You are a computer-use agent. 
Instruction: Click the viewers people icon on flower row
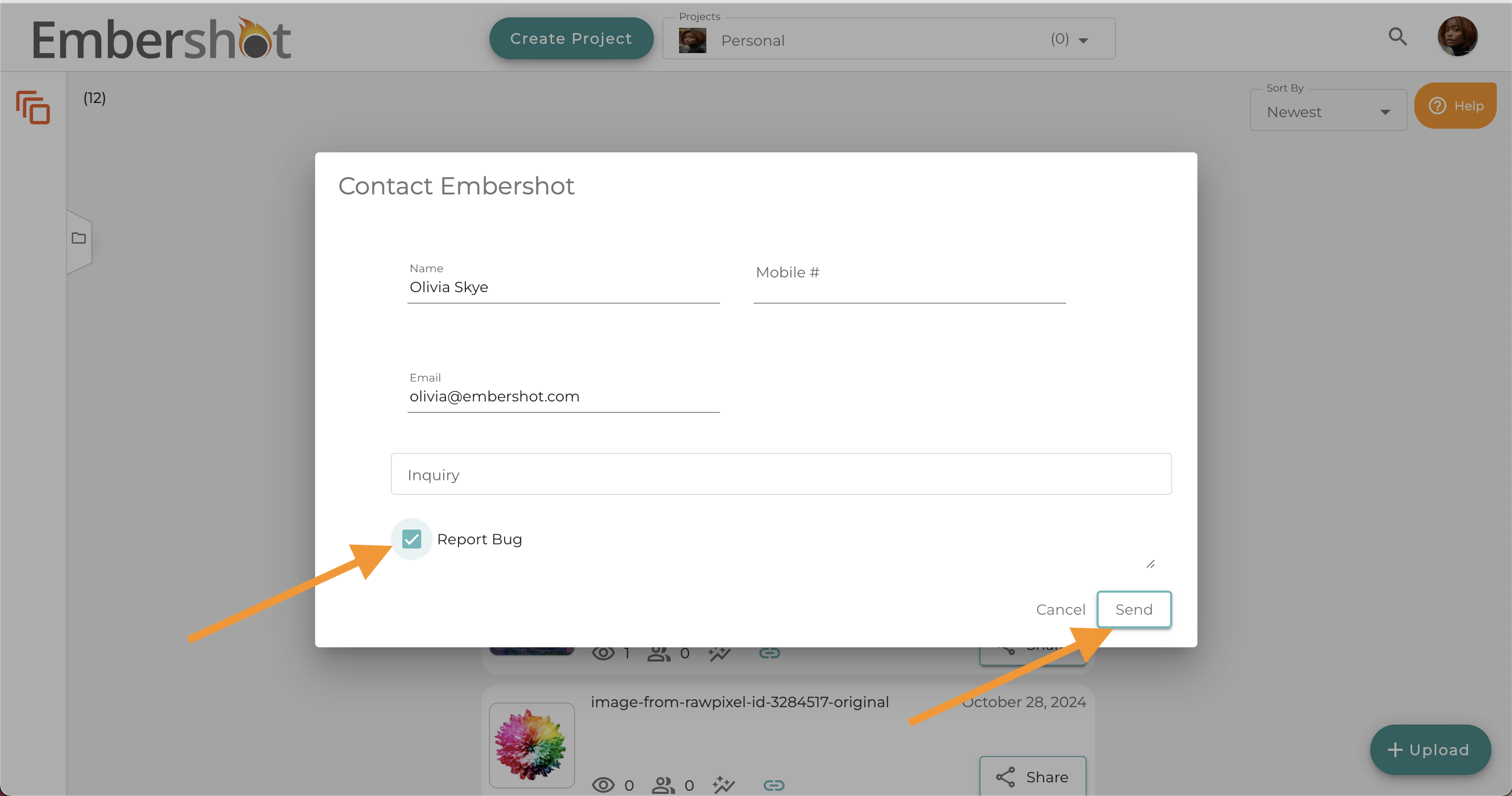tap(663, 785)
